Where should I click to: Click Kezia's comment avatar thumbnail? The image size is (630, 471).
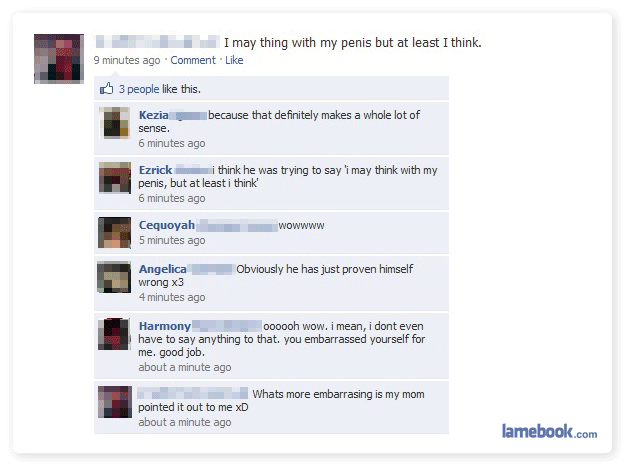click(115, 123)
